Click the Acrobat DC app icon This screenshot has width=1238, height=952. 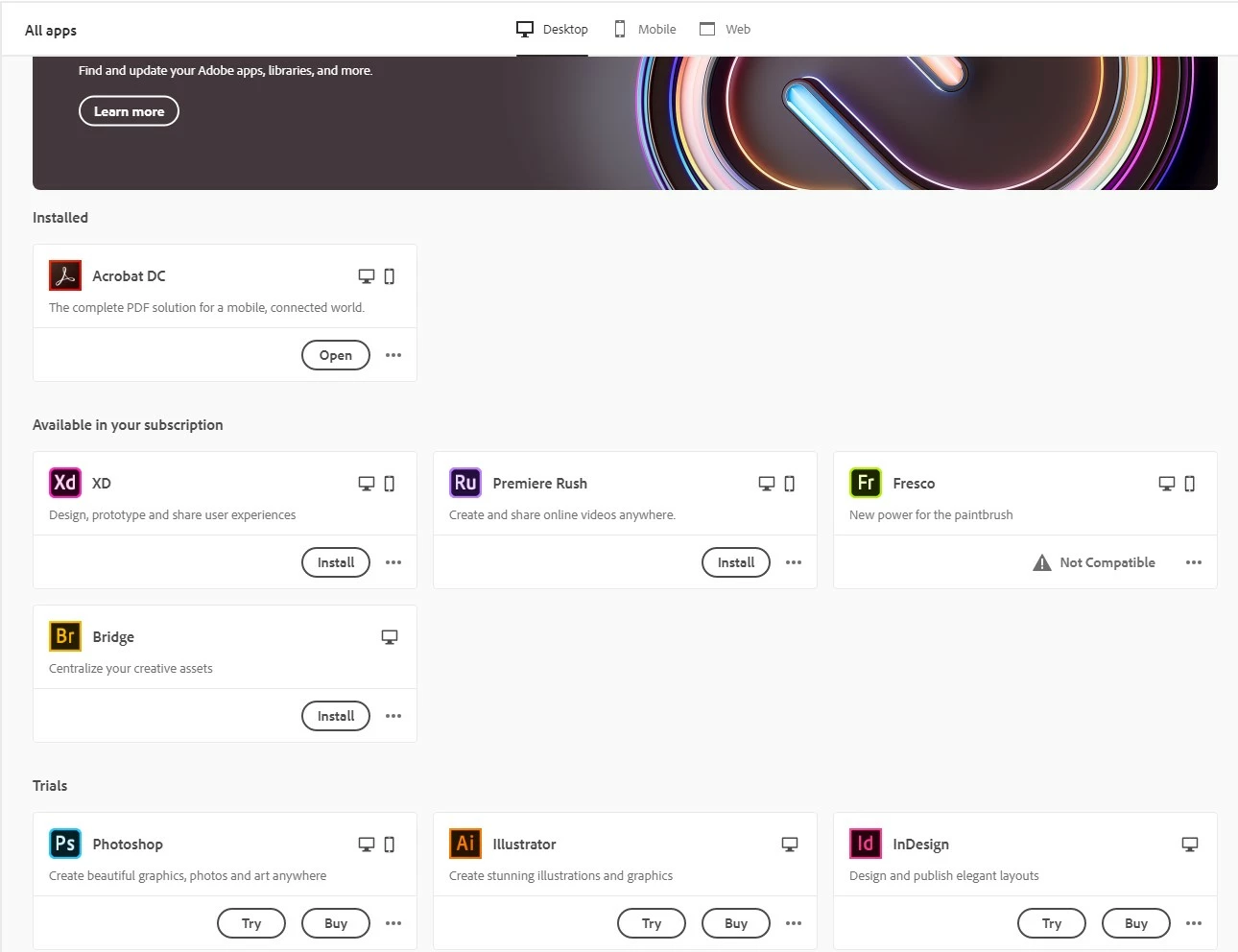(x=65, y=275)
